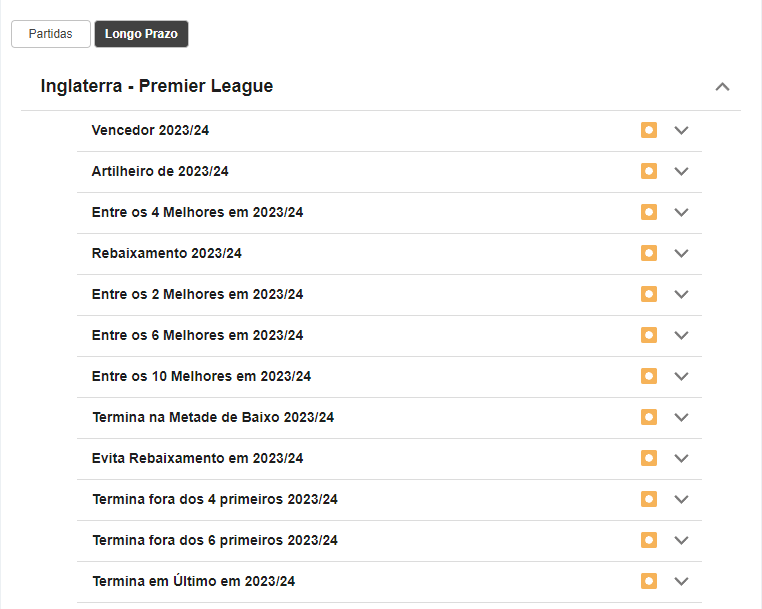Click orange icon beside Termina em Último
Image resolution: width=762 pixels, height=609 pixels.
[649, 581]
